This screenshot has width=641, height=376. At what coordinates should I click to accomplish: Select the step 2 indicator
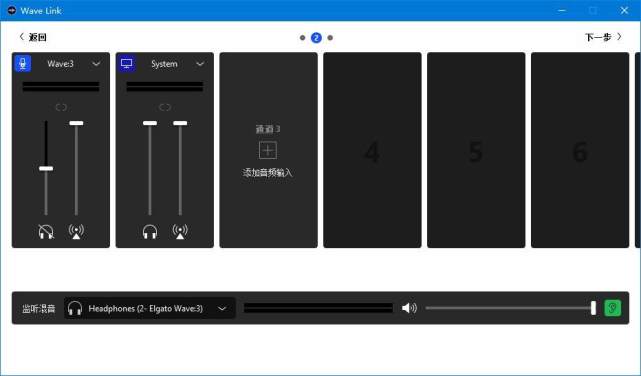coord(316,38)
